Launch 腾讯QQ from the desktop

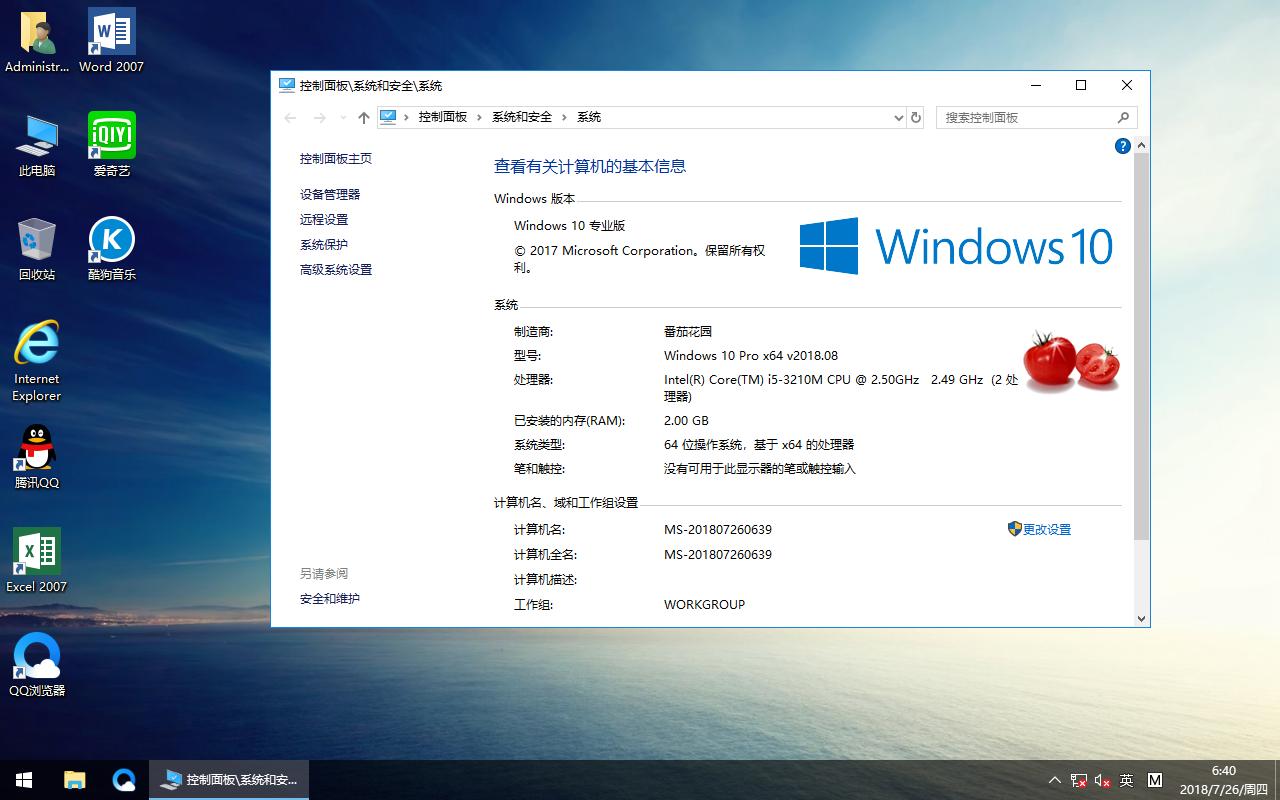tap(37, 458)
